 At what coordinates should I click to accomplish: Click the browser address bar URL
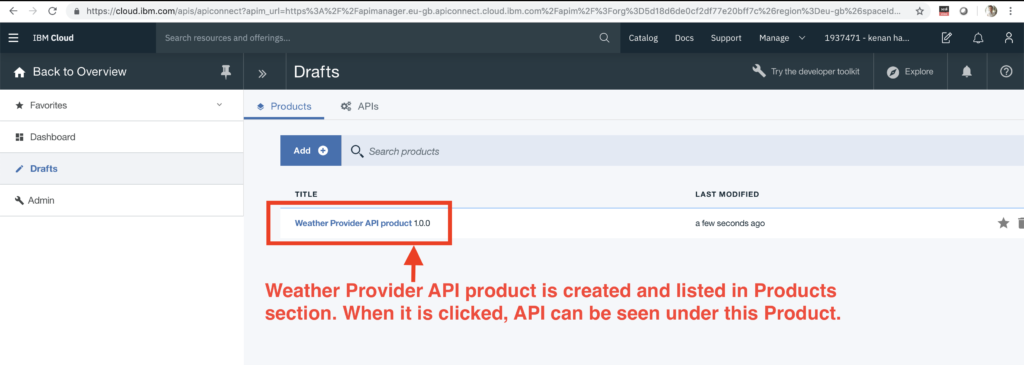pyautogui.click(x=494, y=11)
